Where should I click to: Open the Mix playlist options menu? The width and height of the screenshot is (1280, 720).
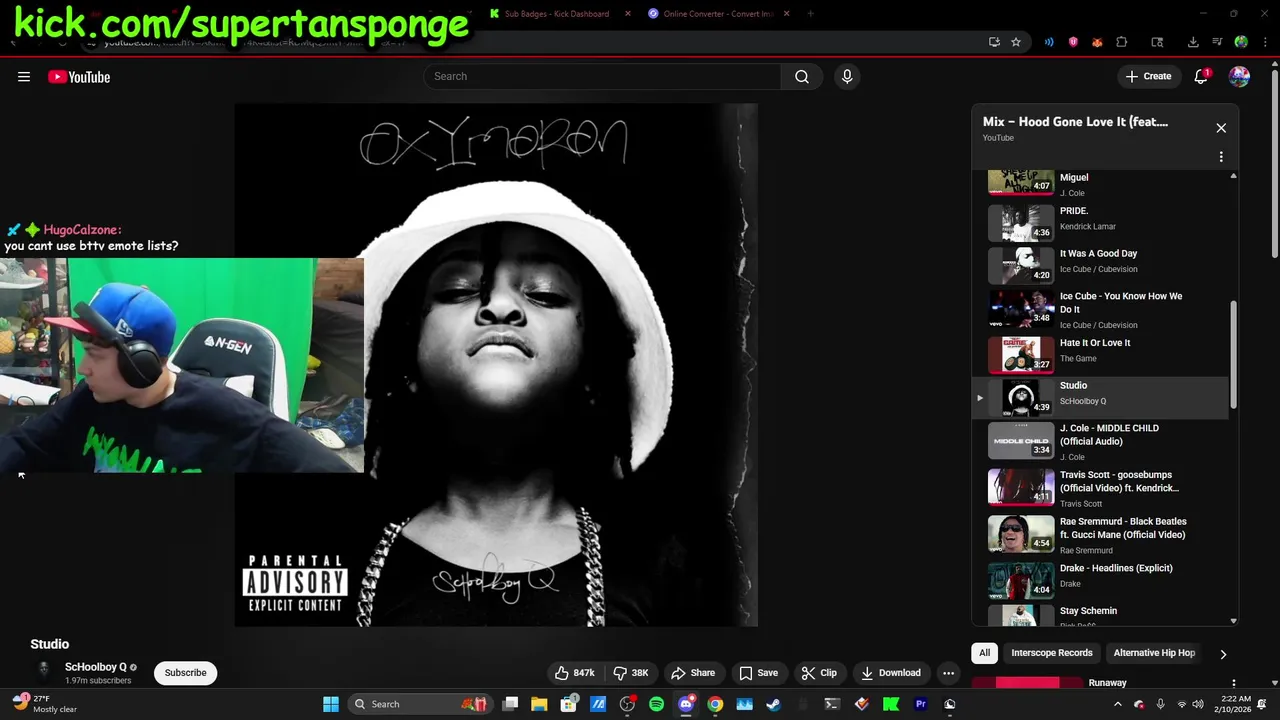tap(1221, 157)
